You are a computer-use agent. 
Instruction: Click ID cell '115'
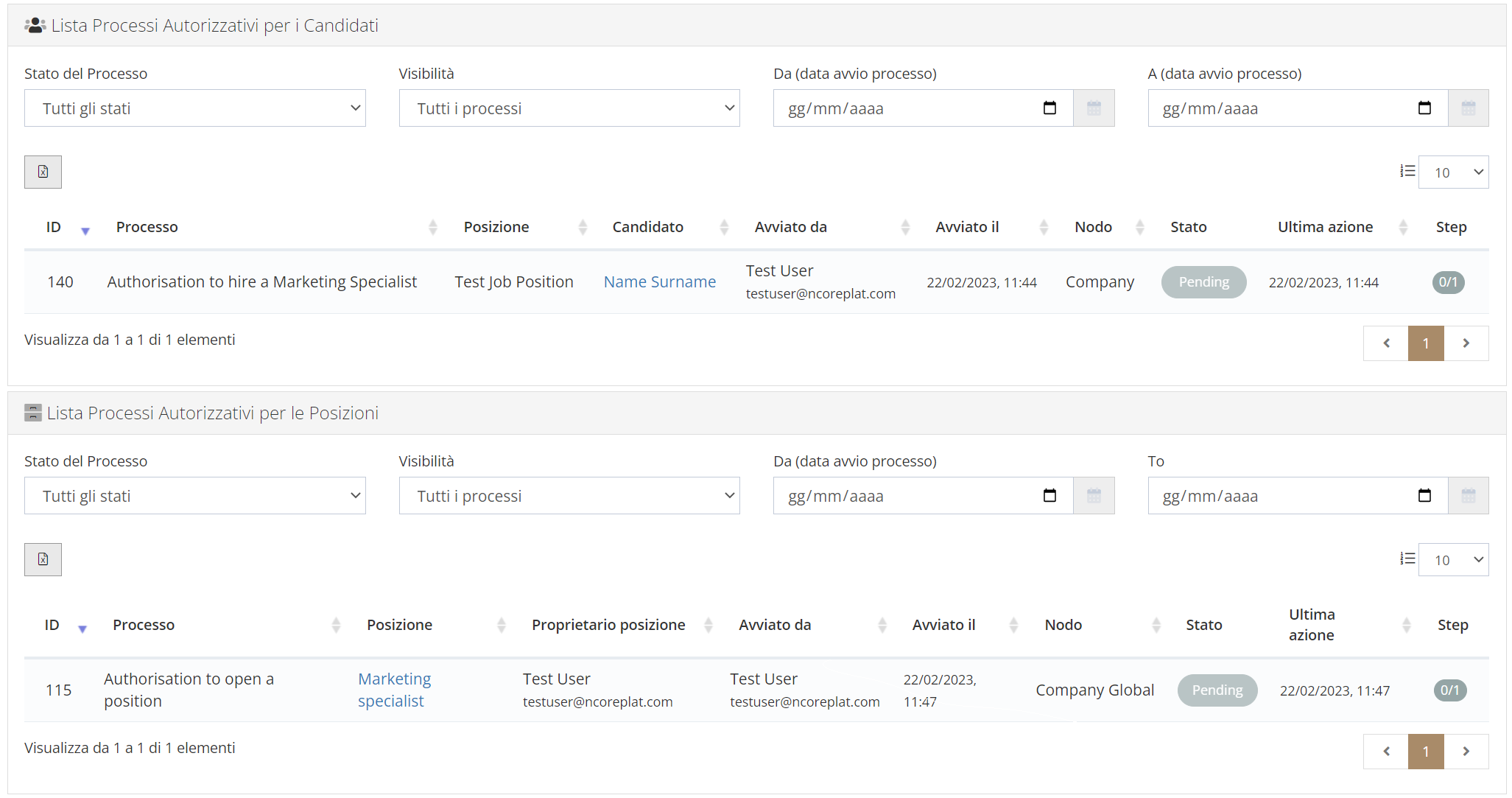[x=59, y=690]
